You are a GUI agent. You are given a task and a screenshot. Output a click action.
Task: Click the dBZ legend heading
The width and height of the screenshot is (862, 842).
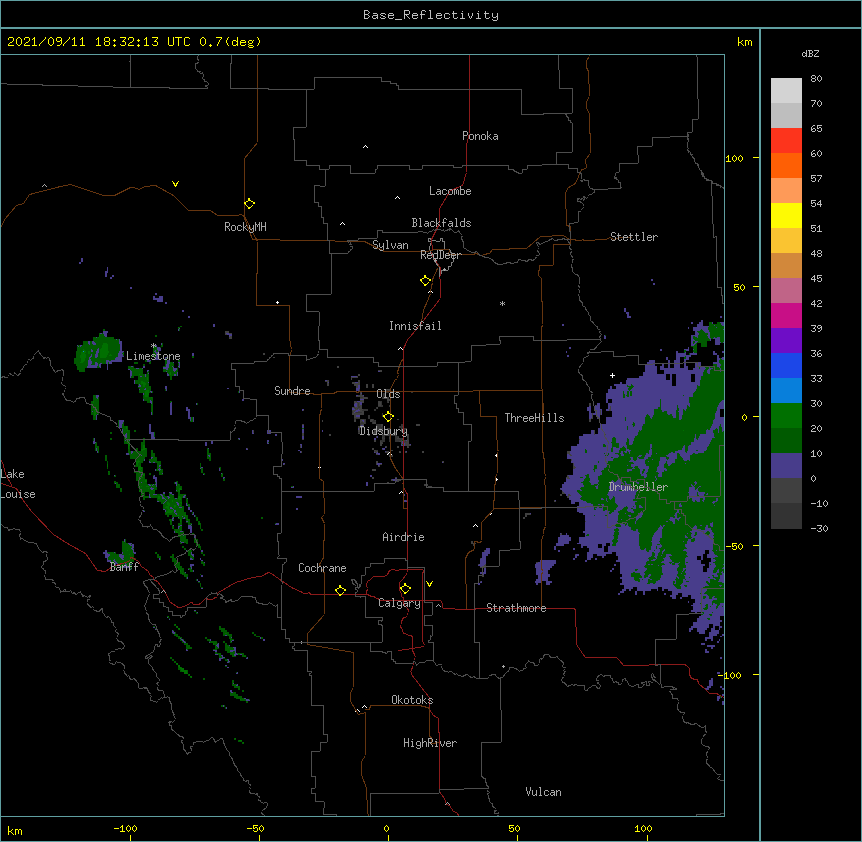(810, 53)
